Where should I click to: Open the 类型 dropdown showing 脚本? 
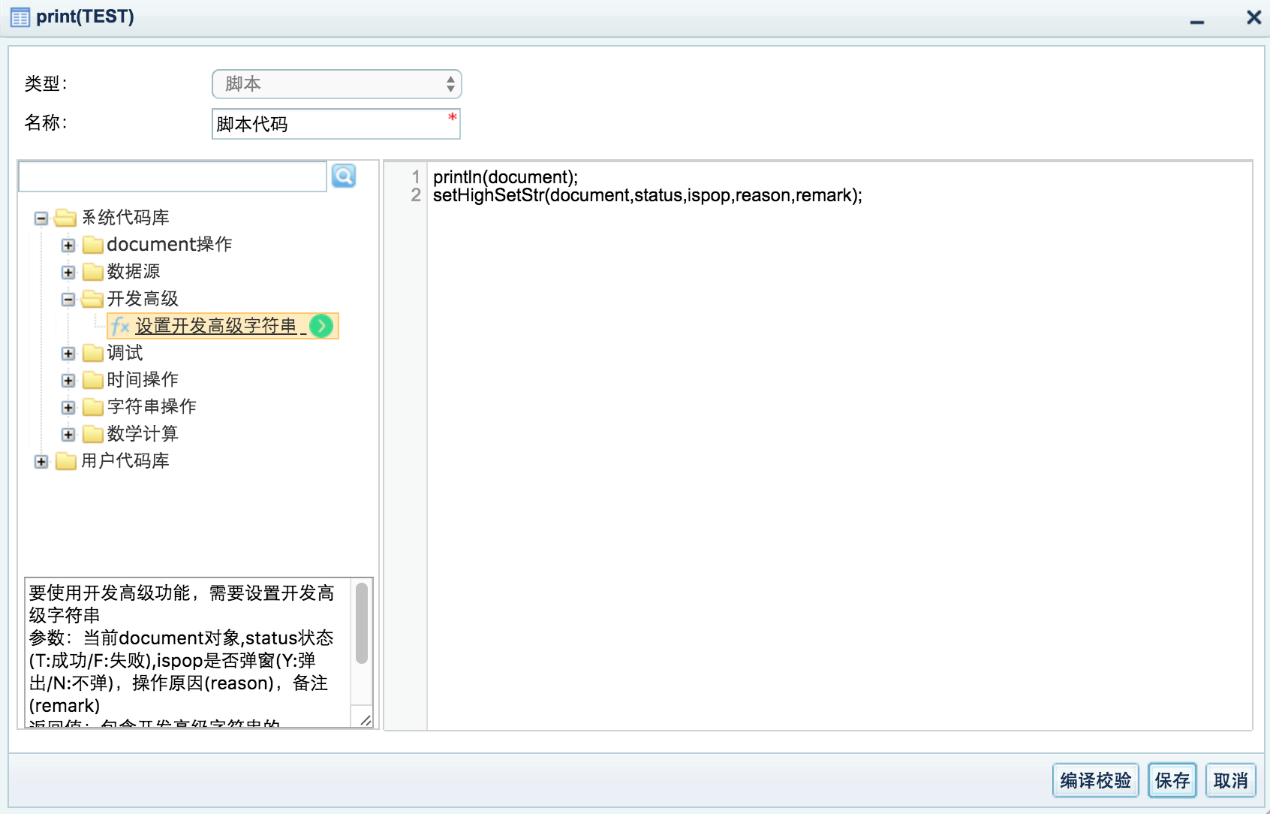click(x=336, y=84)
